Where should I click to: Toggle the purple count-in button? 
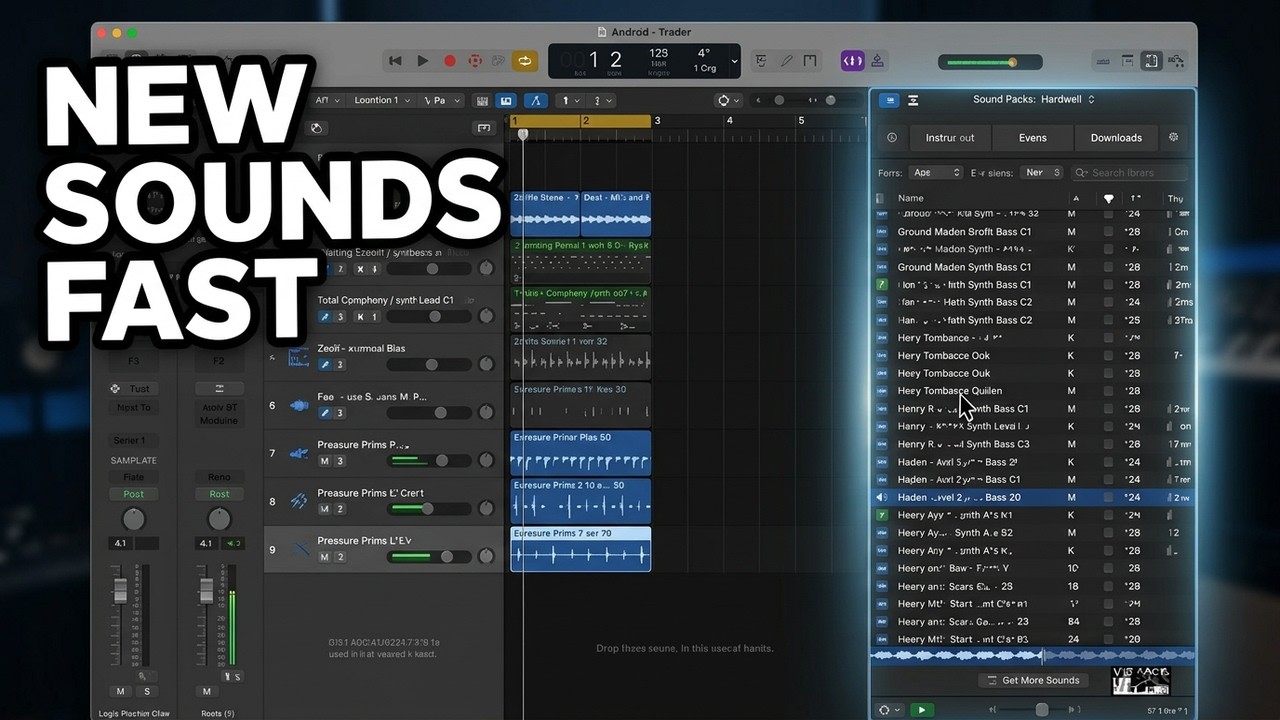(x=852, y=61)
